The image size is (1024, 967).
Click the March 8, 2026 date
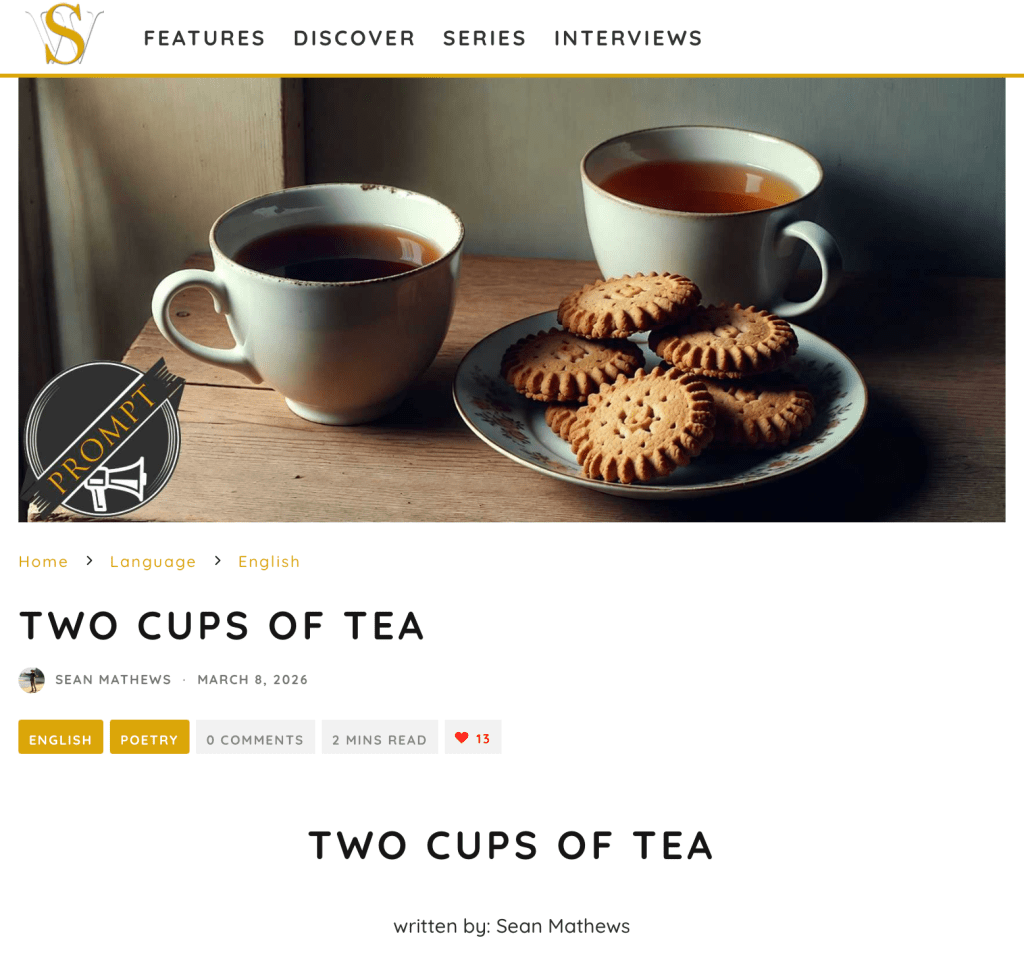pos(253,680)
